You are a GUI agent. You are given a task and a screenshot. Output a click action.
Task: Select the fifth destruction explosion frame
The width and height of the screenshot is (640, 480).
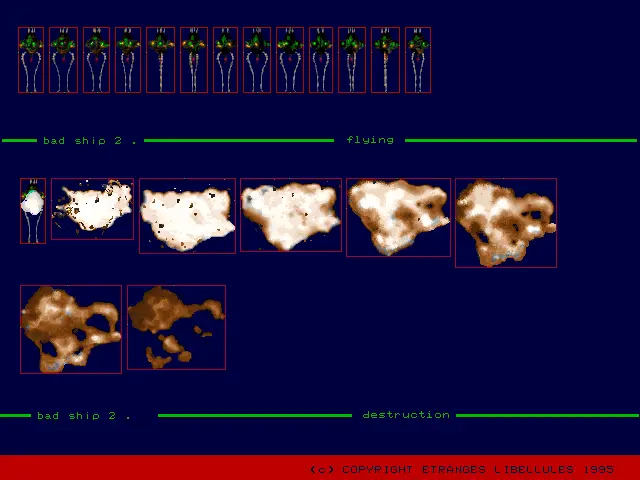point(398,218)
